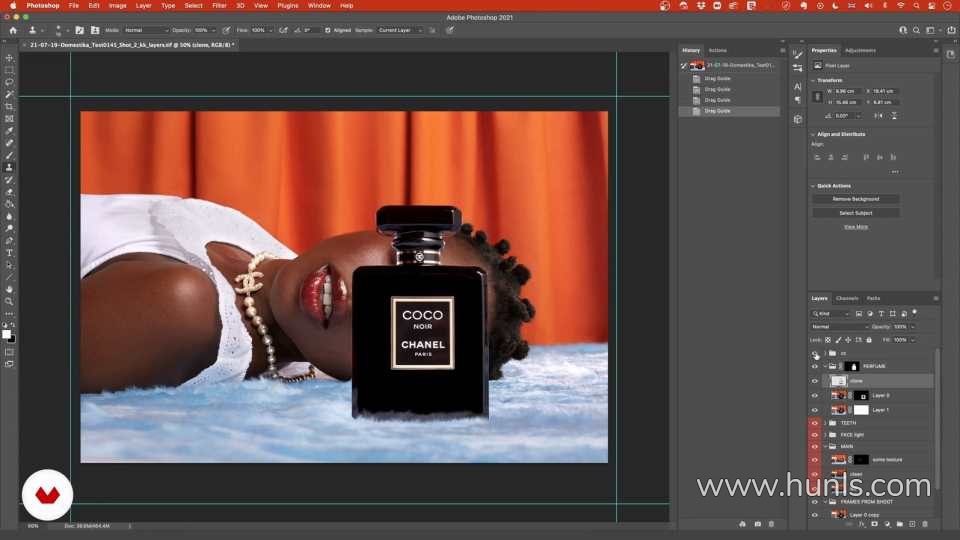This screenshot has width=960, height=540.
Task: Select the Horizontal Type tool
Action: (x=9, y=252)
